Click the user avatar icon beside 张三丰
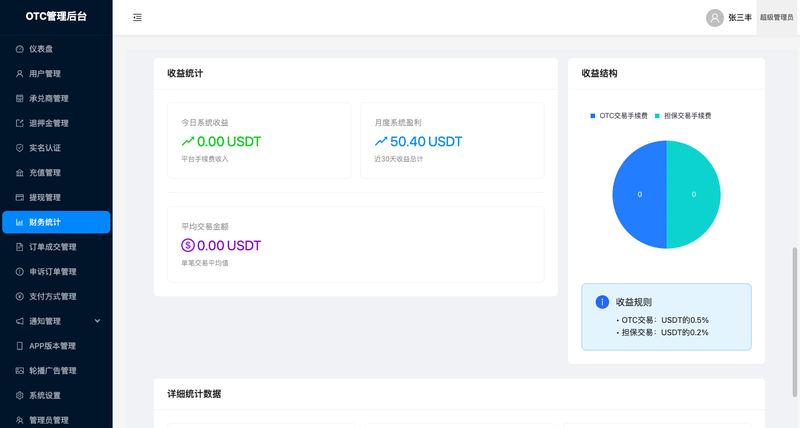800x428 pixels. (715, 18)
